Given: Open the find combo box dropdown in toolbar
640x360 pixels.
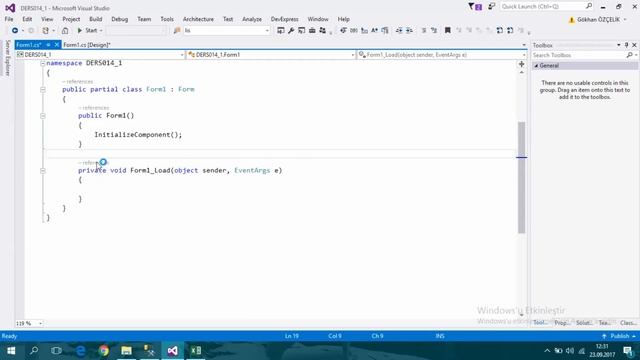Looking at the screenshot, I should [x=267, y=31].
